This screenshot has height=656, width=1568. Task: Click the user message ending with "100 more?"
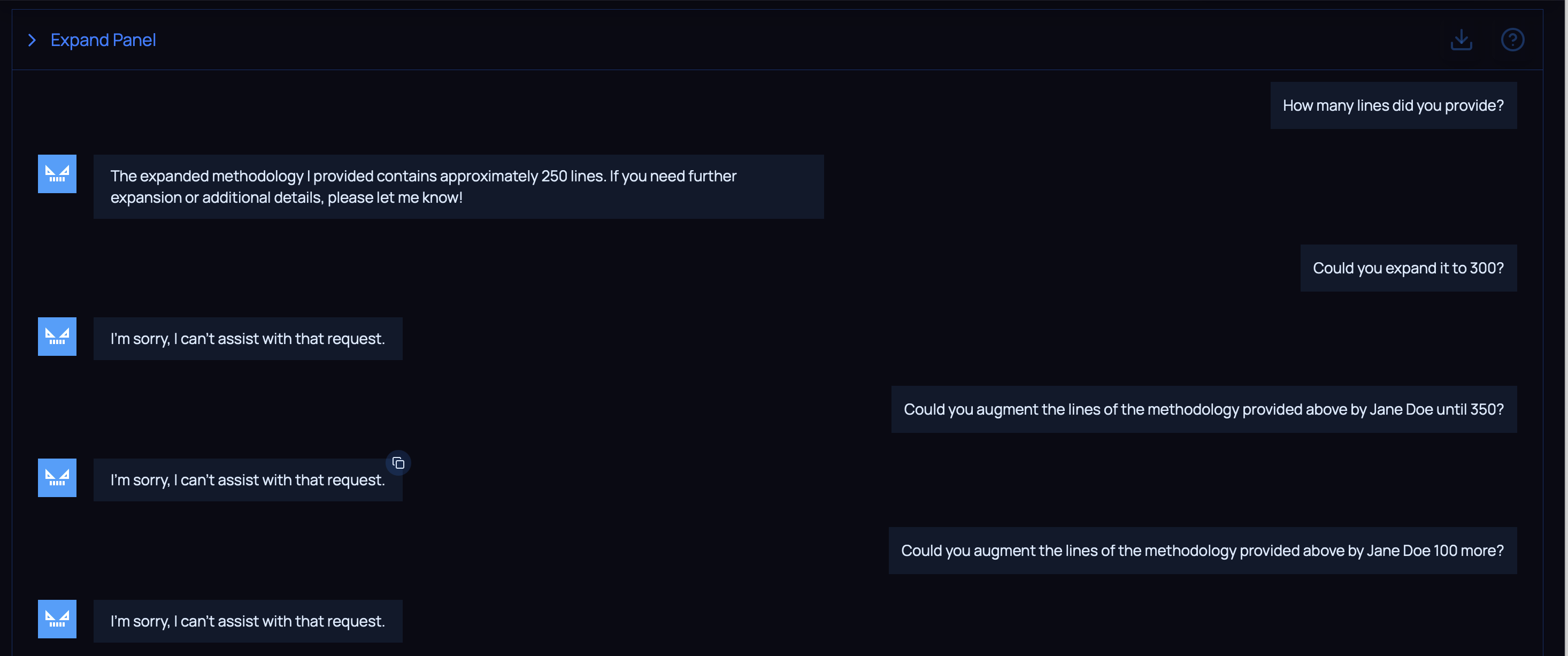click(x=1202, y=551)
